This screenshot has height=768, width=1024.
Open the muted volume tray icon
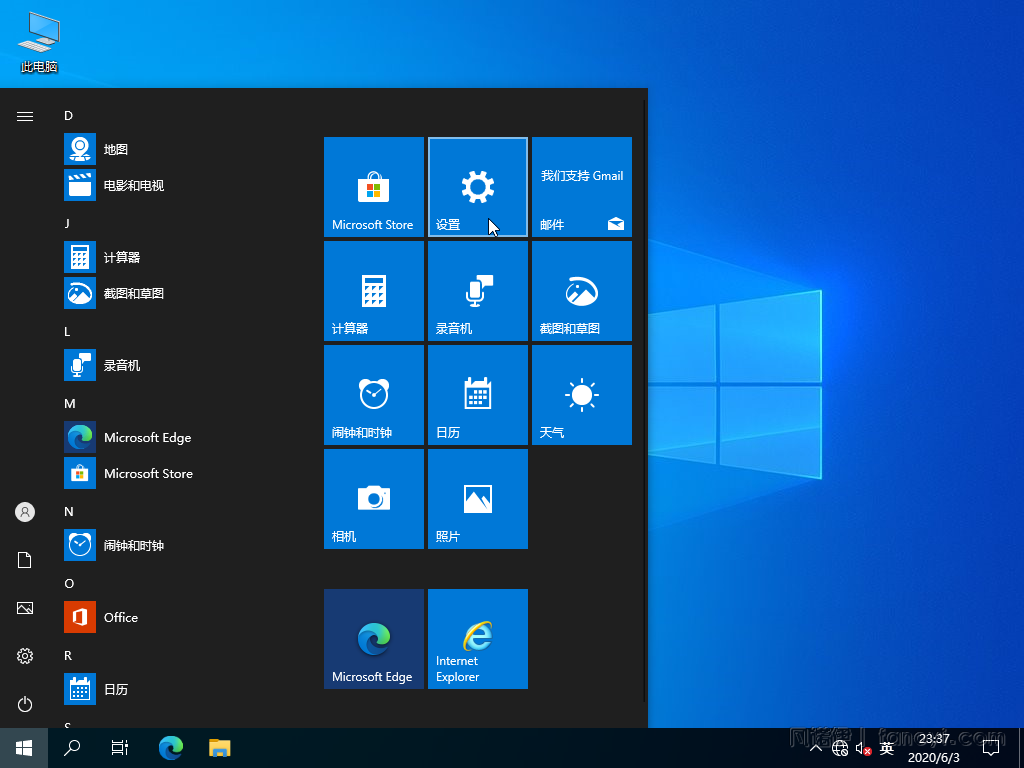(x=863, y=749)
